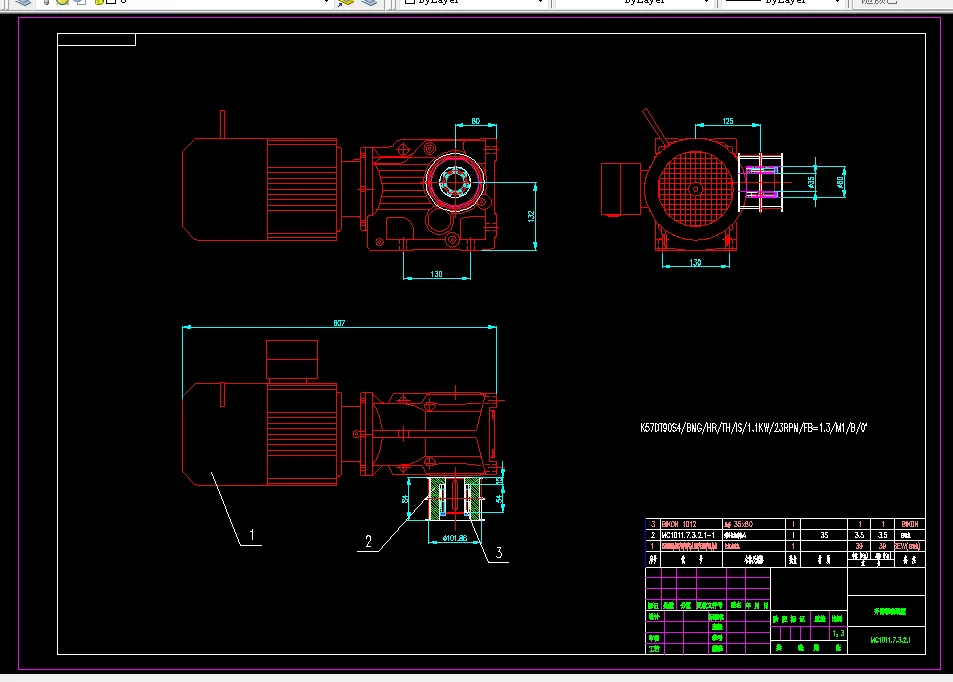Select the 80 dimension above the front view
This screenshot has height=682, width=953.
tap(476, 122)
